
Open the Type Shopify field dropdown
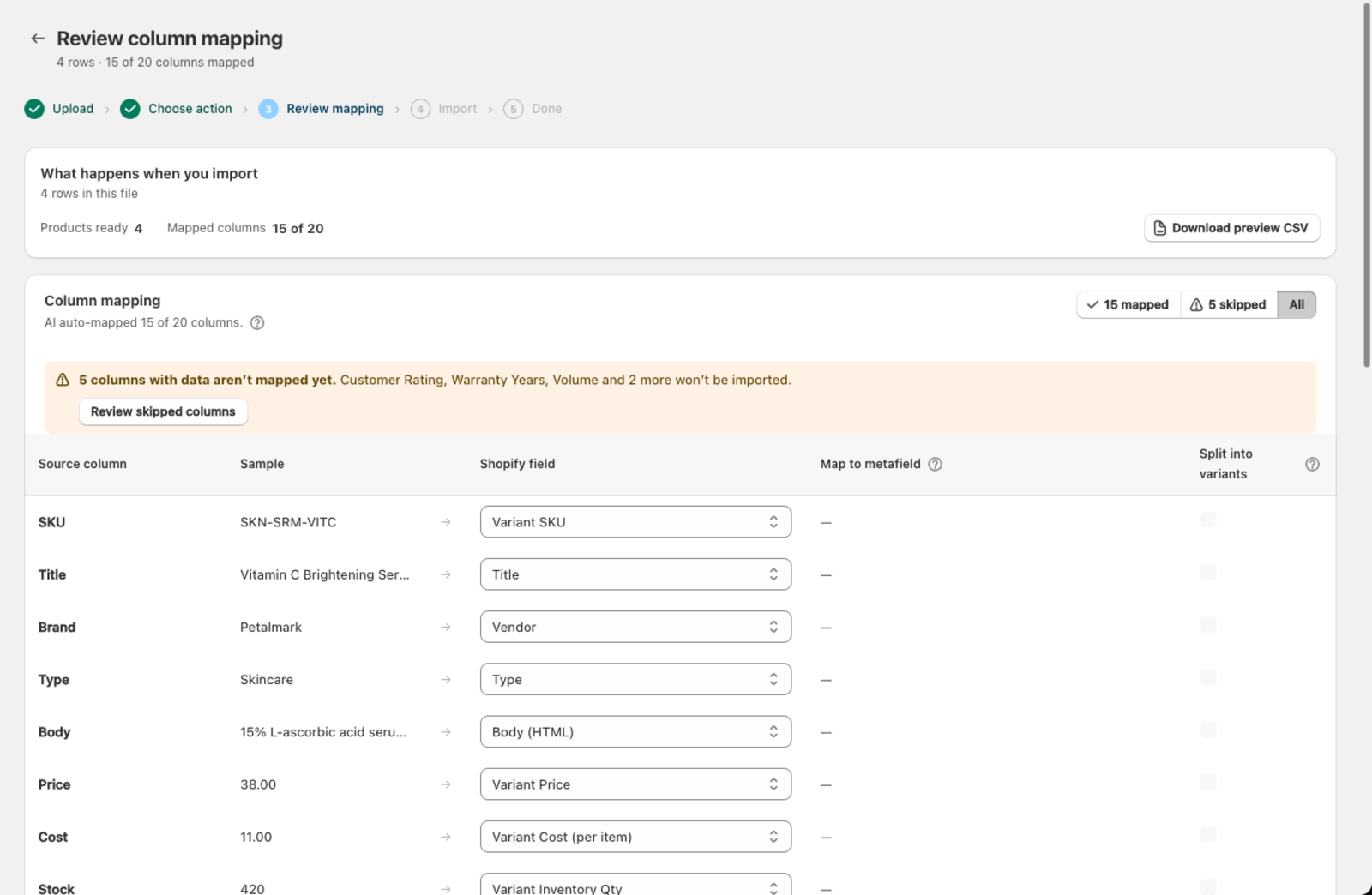[635, 679]
